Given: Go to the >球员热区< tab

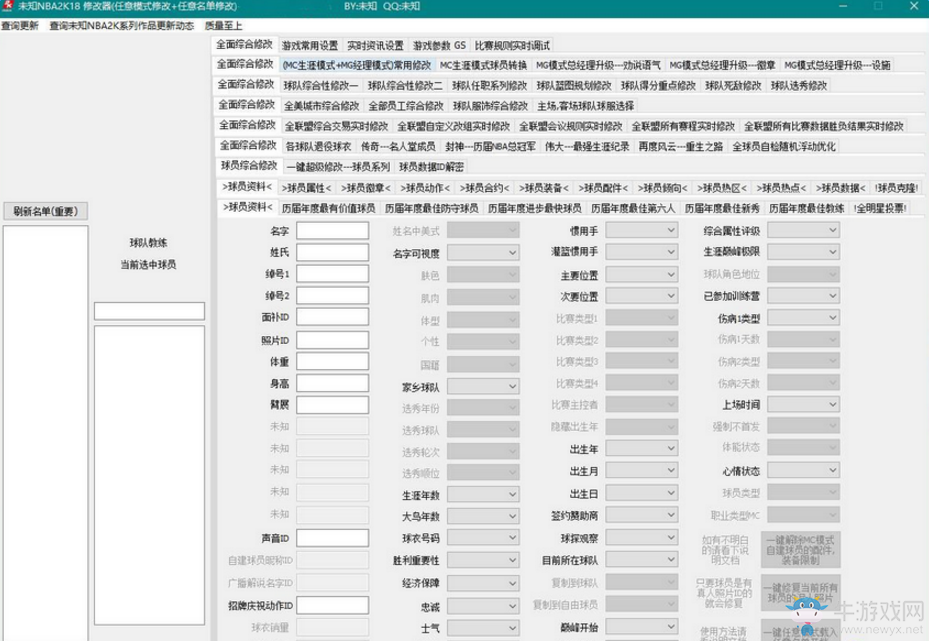Looking at the screenshot, I should (722, 188).
